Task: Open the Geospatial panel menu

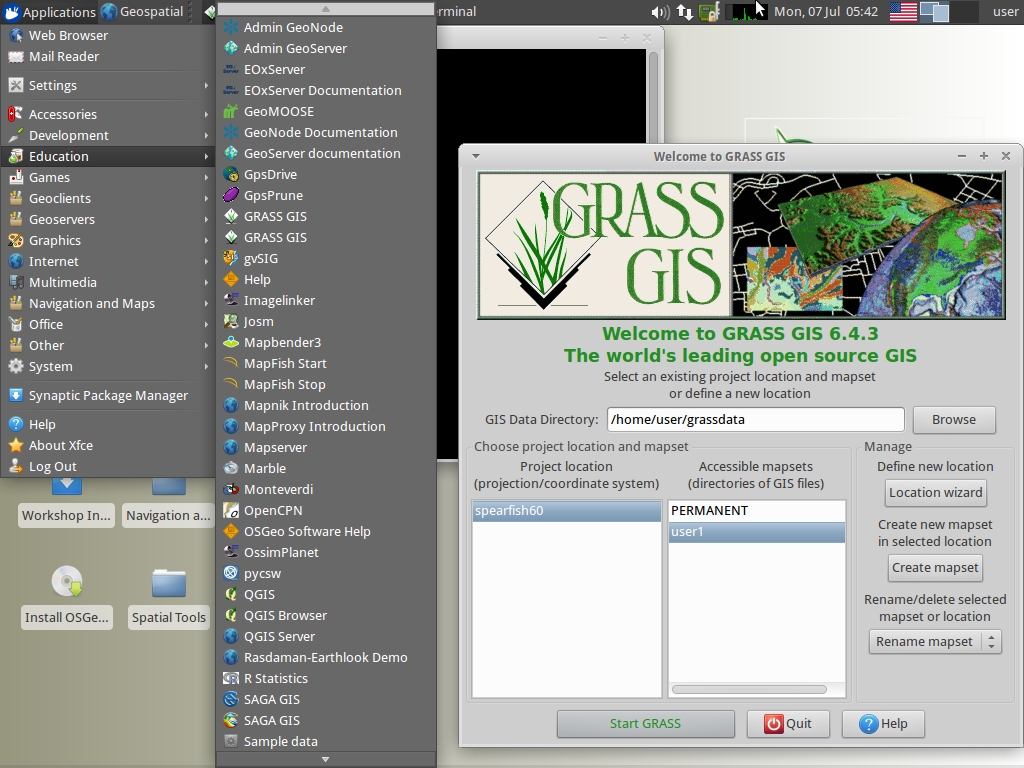Action: 142,12
